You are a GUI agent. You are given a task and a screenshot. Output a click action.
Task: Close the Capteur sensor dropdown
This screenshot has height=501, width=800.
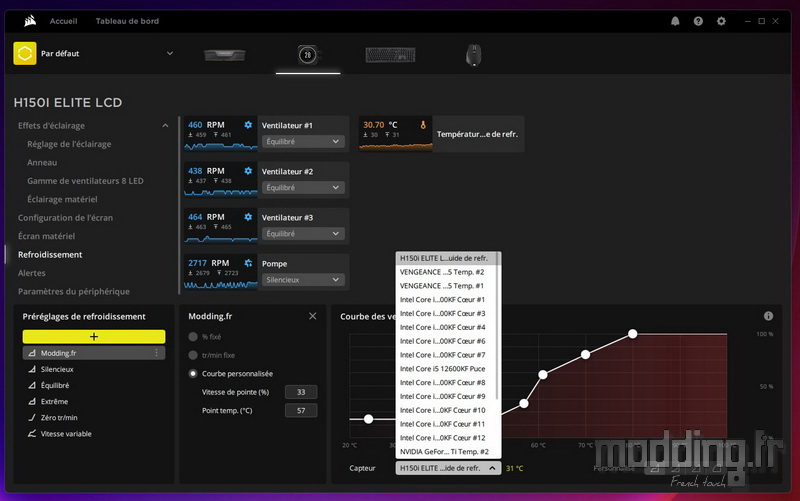(x=448, y=468)
